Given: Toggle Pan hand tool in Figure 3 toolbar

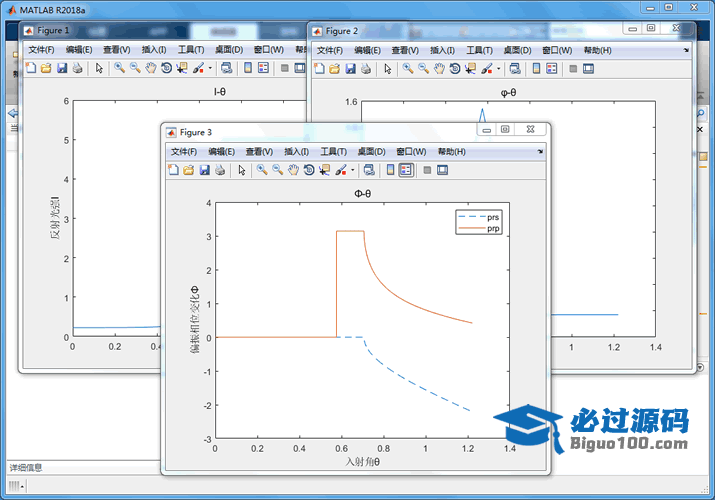Looking at the screenshot, I should tap(293, 170).
